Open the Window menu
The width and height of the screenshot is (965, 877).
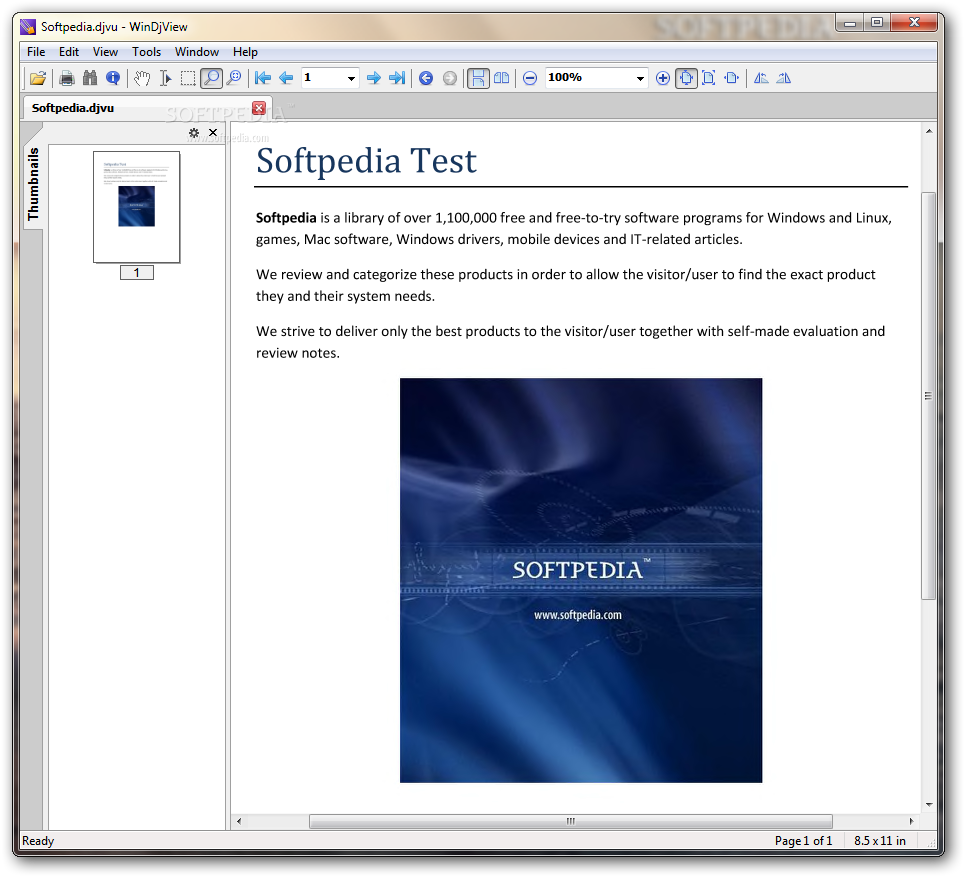pyautogui.click(x=197, y=52)
